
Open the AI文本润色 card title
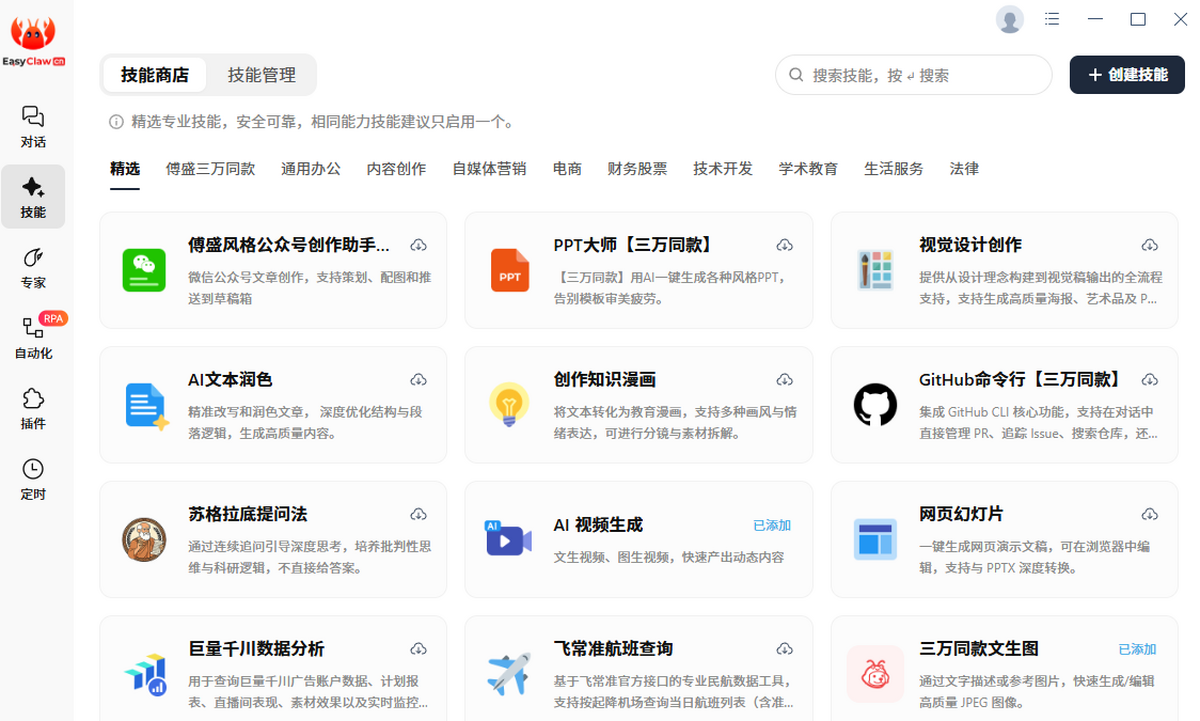coord(230,380)
